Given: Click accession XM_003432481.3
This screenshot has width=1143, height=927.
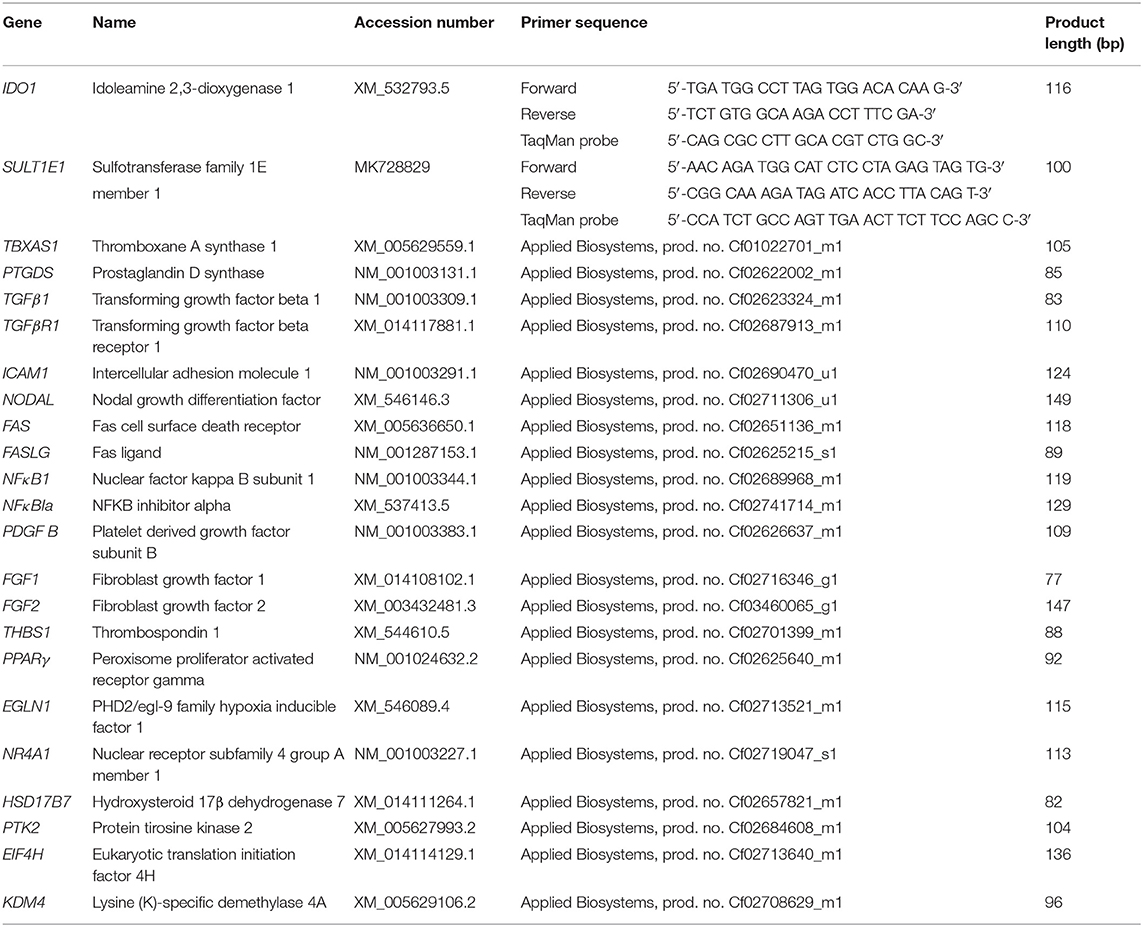Looking at the screenshot, I should [415, 606].
